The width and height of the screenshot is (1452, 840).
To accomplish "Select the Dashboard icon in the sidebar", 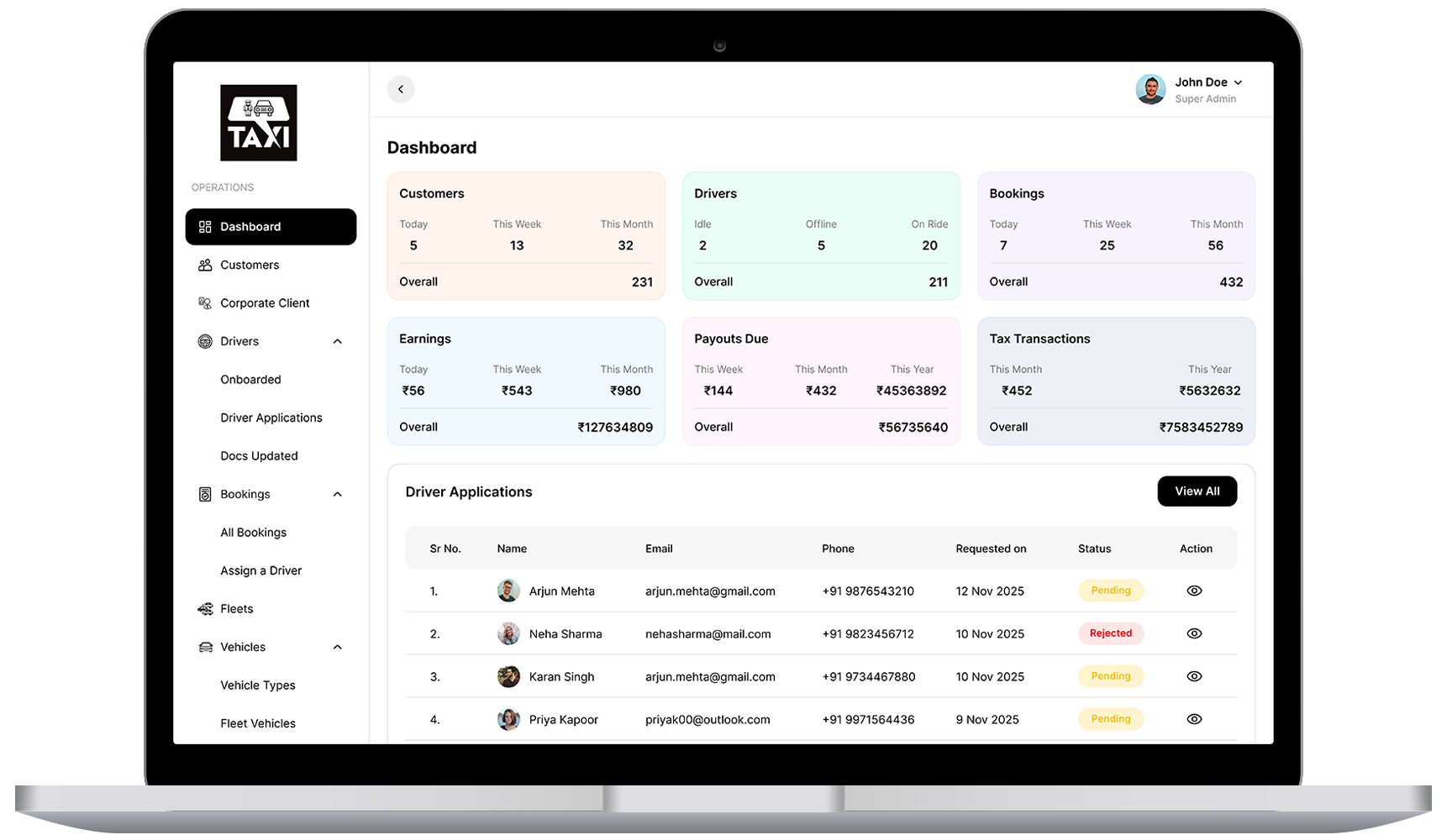I will (205, 226).
